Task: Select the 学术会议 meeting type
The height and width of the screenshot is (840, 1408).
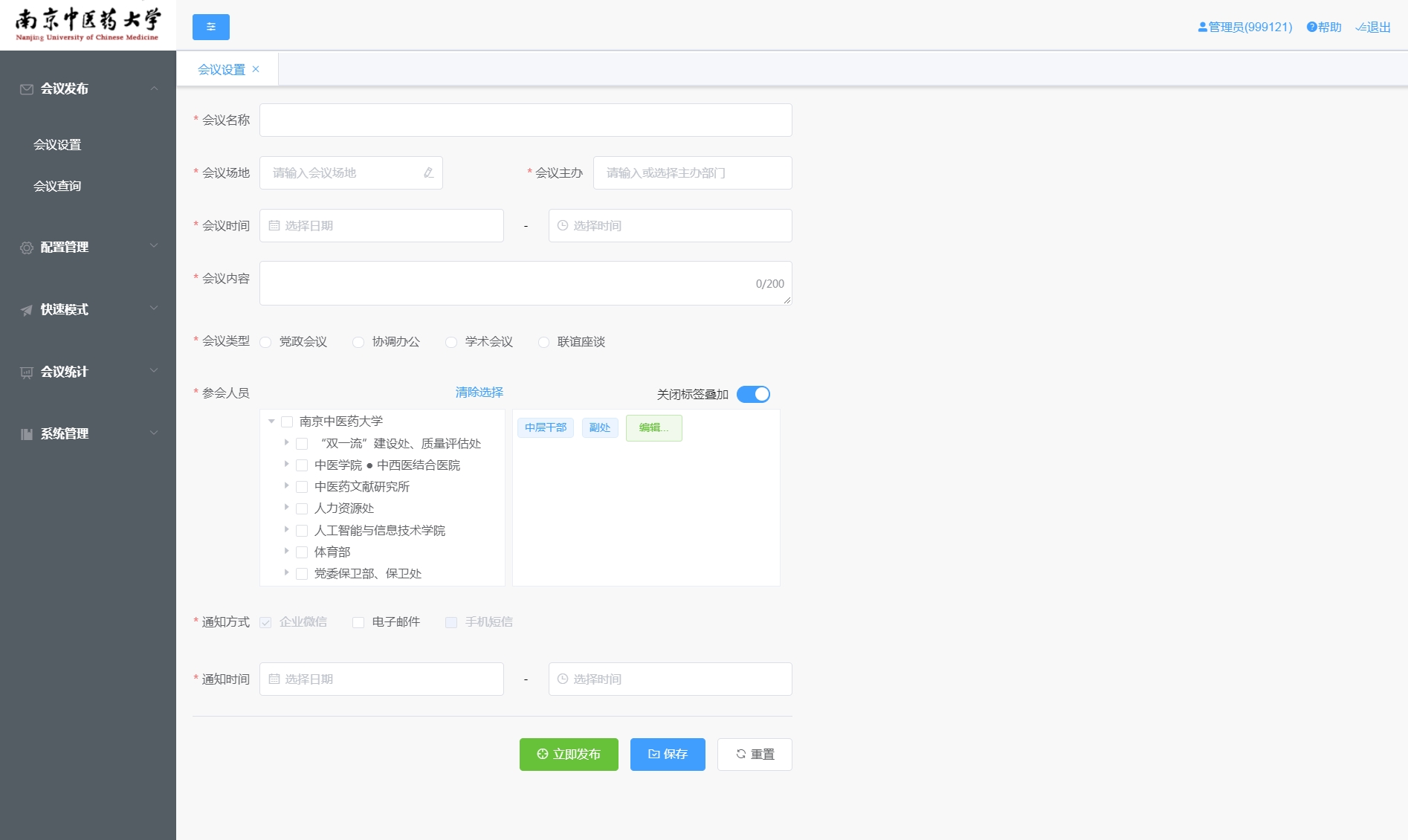Action: pos(451,342)
